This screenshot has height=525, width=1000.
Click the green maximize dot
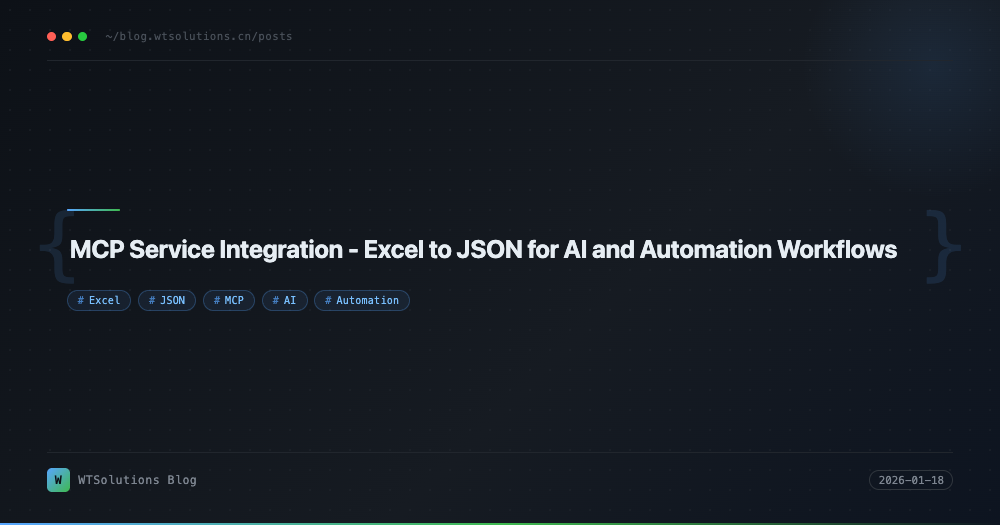click(x=82, y=36)
